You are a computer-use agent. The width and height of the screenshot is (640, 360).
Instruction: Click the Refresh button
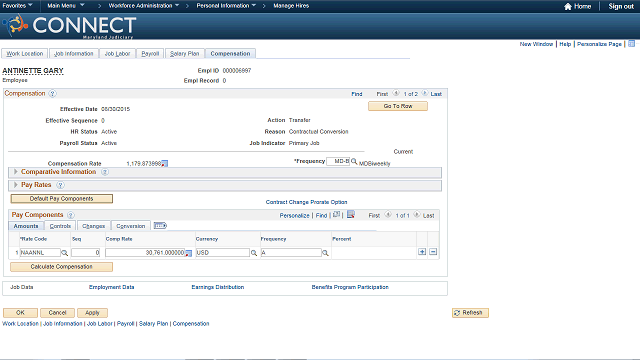(x=470, y=313)
